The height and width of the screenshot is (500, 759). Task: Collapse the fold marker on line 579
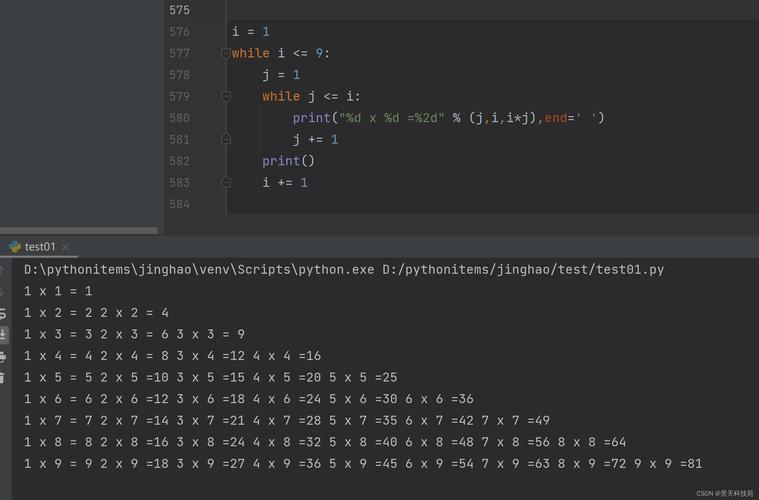pos(226,96)
